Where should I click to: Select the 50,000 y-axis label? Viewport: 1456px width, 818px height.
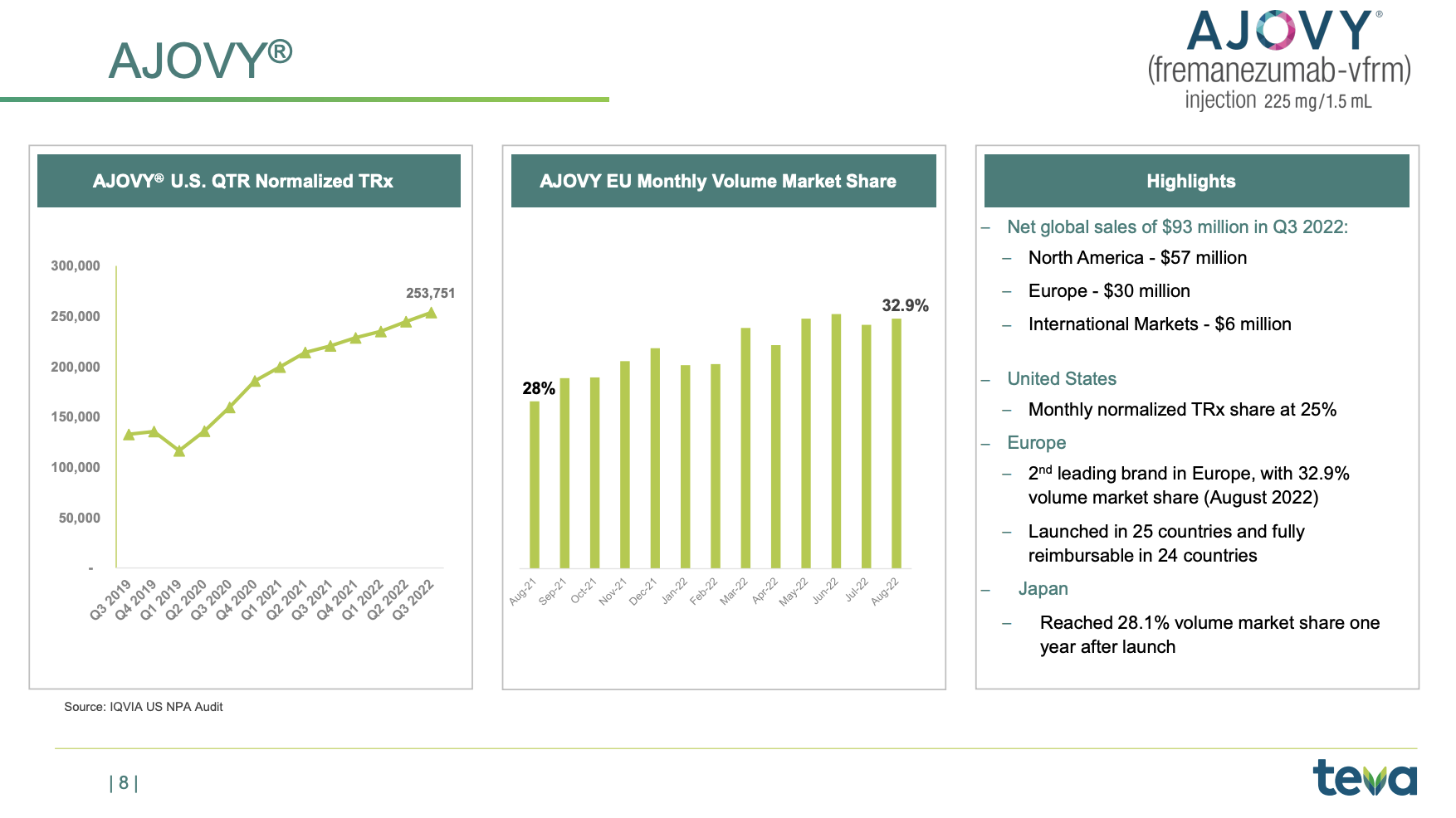[80, 519]
